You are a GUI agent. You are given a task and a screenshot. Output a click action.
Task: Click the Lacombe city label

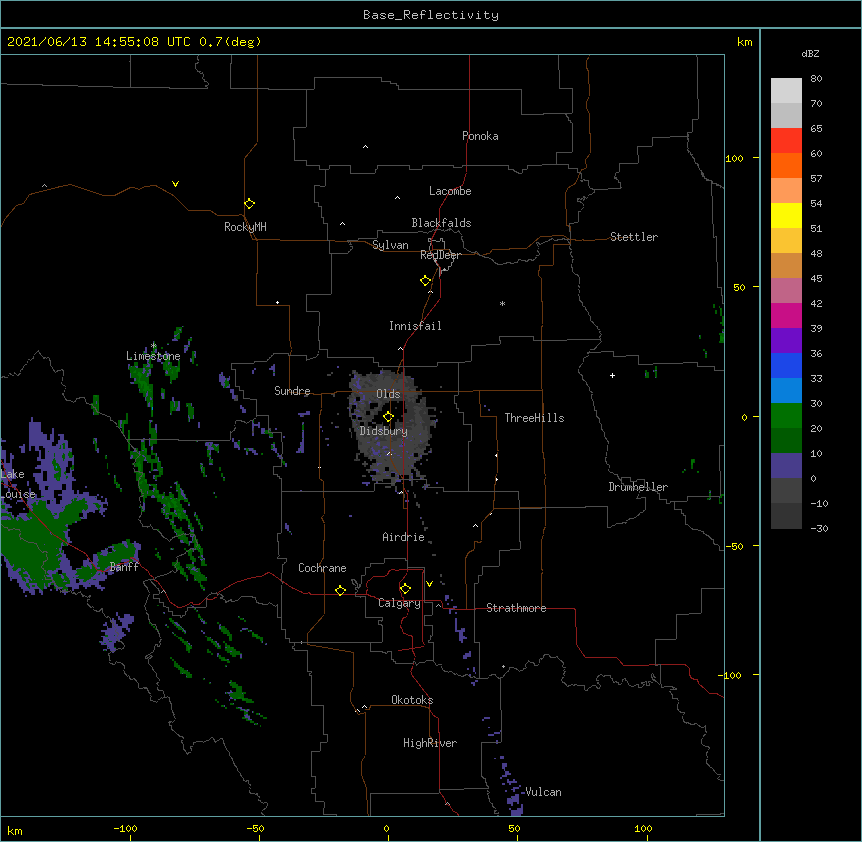coord(450,191)
